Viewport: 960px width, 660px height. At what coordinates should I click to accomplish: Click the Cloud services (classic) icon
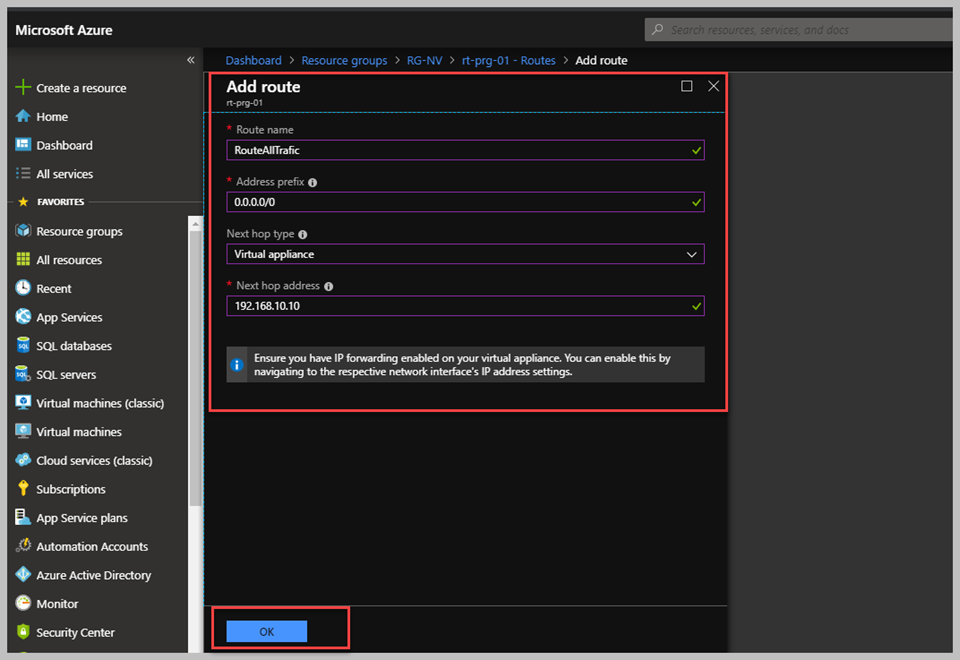click(23, 460)
